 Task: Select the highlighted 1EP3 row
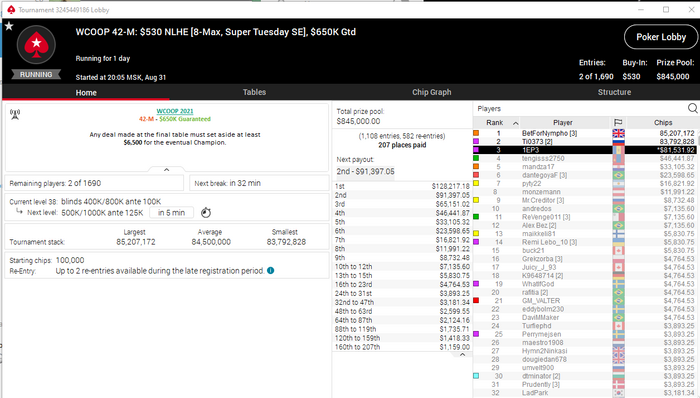pos(584,150)
